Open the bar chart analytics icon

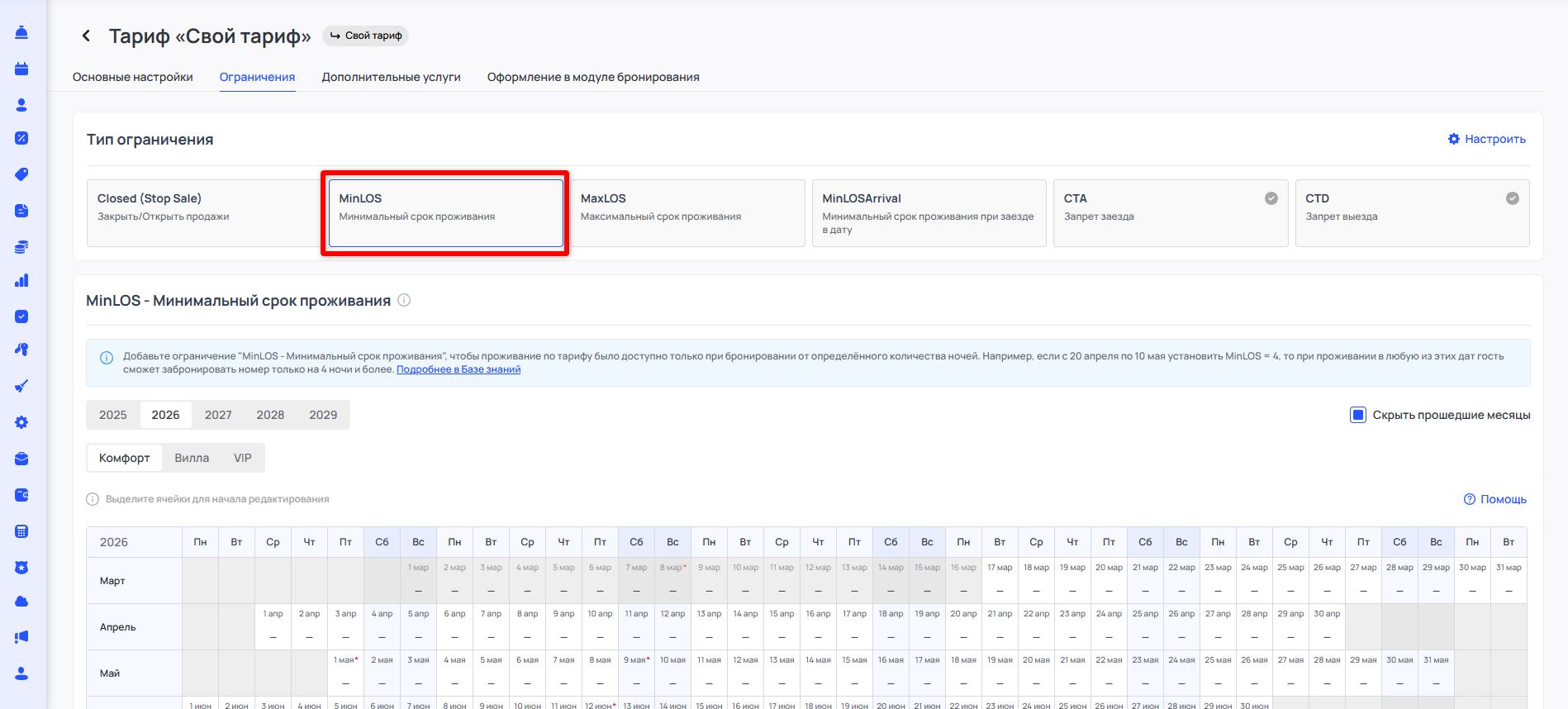click(x=21, y=281)
